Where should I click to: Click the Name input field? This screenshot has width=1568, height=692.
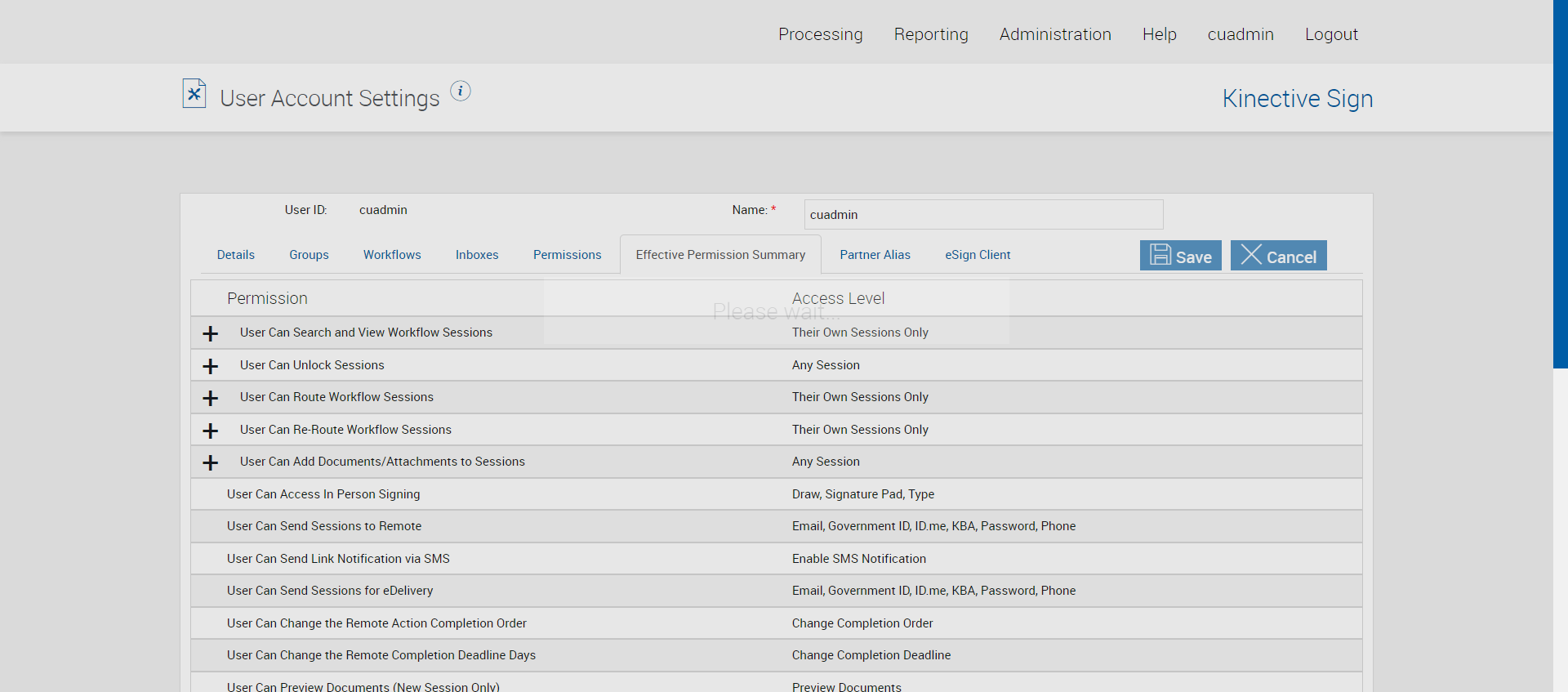(x=983, y=215)
